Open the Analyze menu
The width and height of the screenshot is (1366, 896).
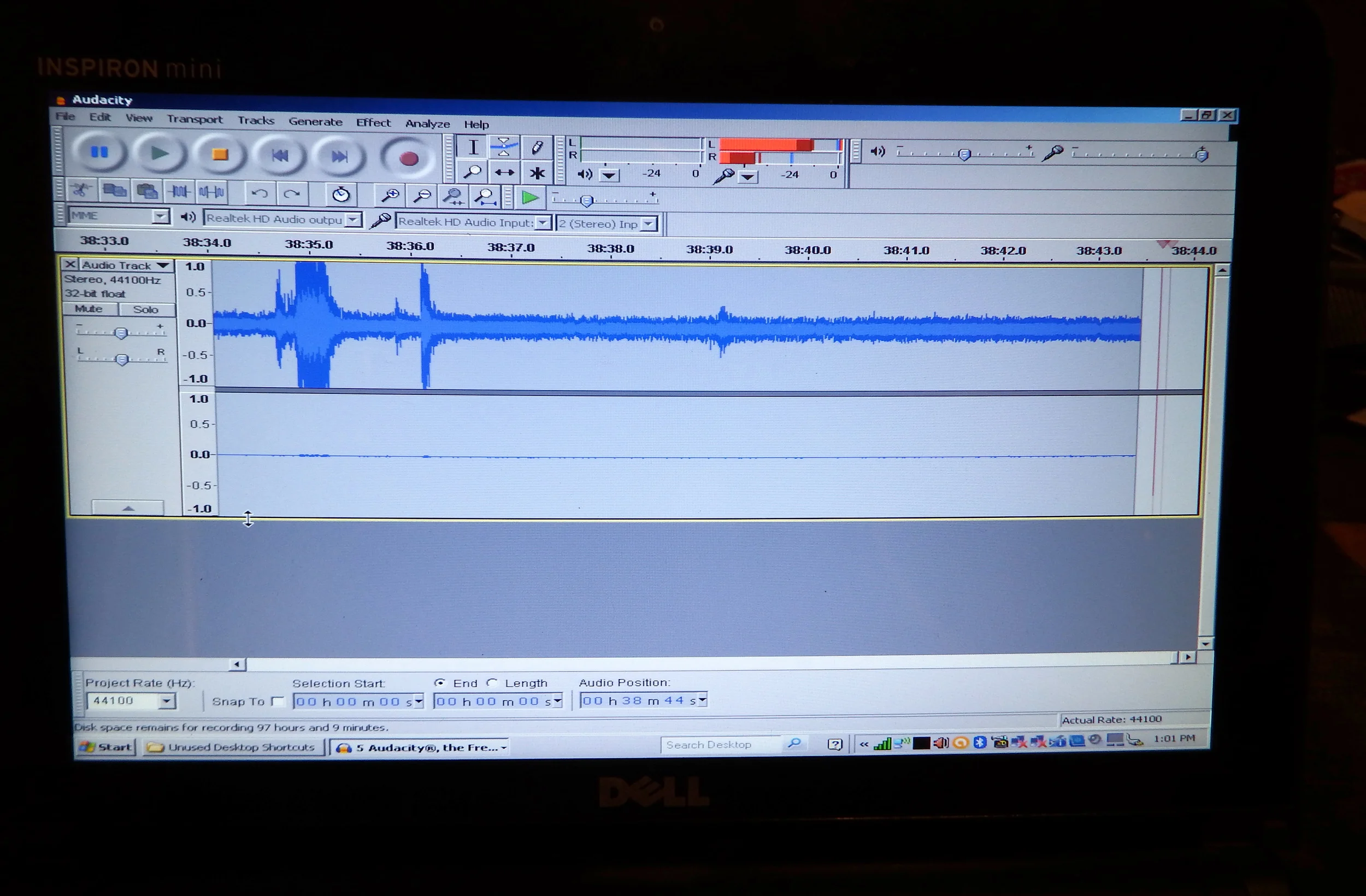tap(428, 124)
